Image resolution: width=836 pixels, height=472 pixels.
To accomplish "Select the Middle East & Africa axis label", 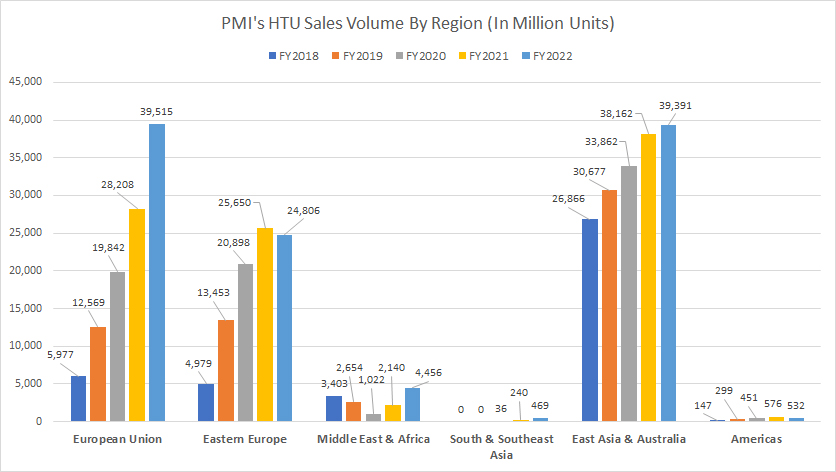I will coord(373,439).
